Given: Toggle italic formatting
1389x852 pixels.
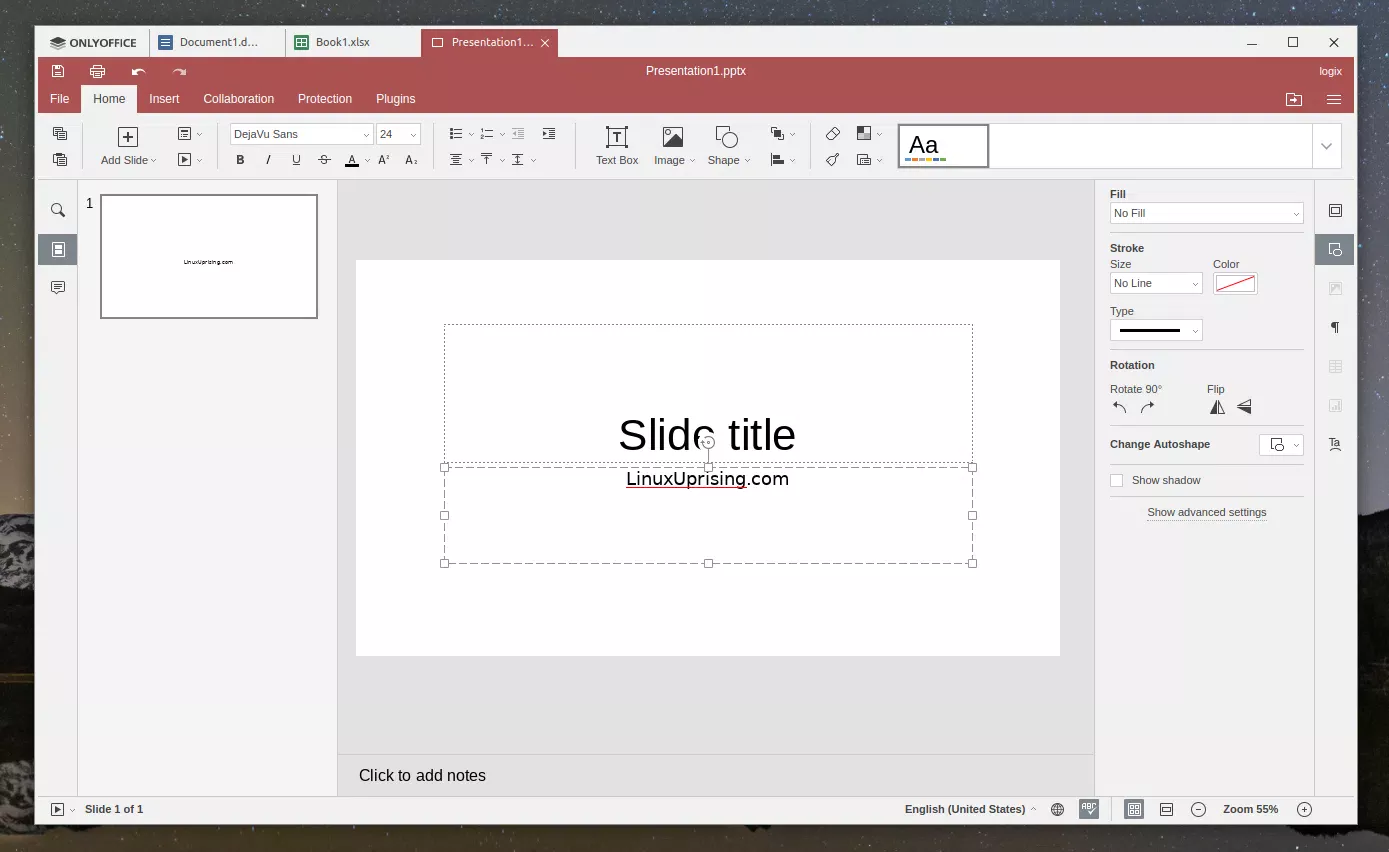Looking at the screenshot, I should click(x=268, y=160).
